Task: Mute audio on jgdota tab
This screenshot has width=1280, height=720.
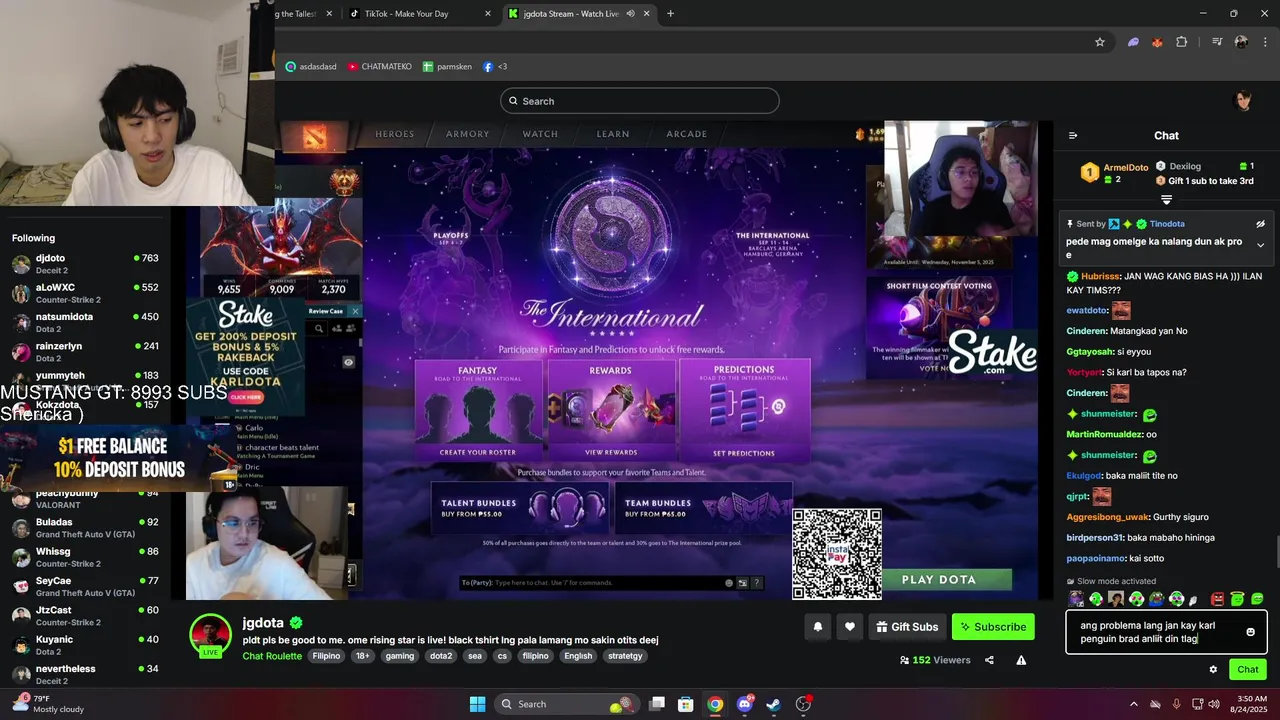Action: tap(630, 14)
